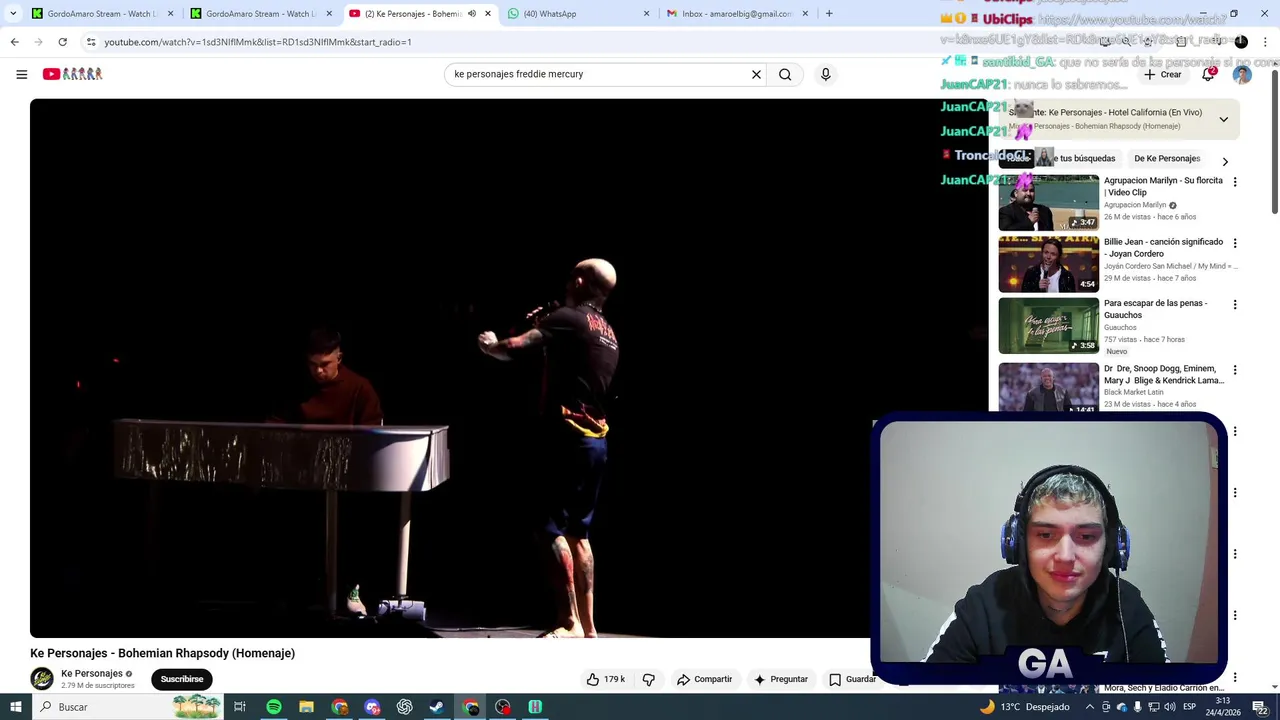
Task: Open the Agrupacion Marilyn video thumbnail
Action: (x=1048, y=203)
